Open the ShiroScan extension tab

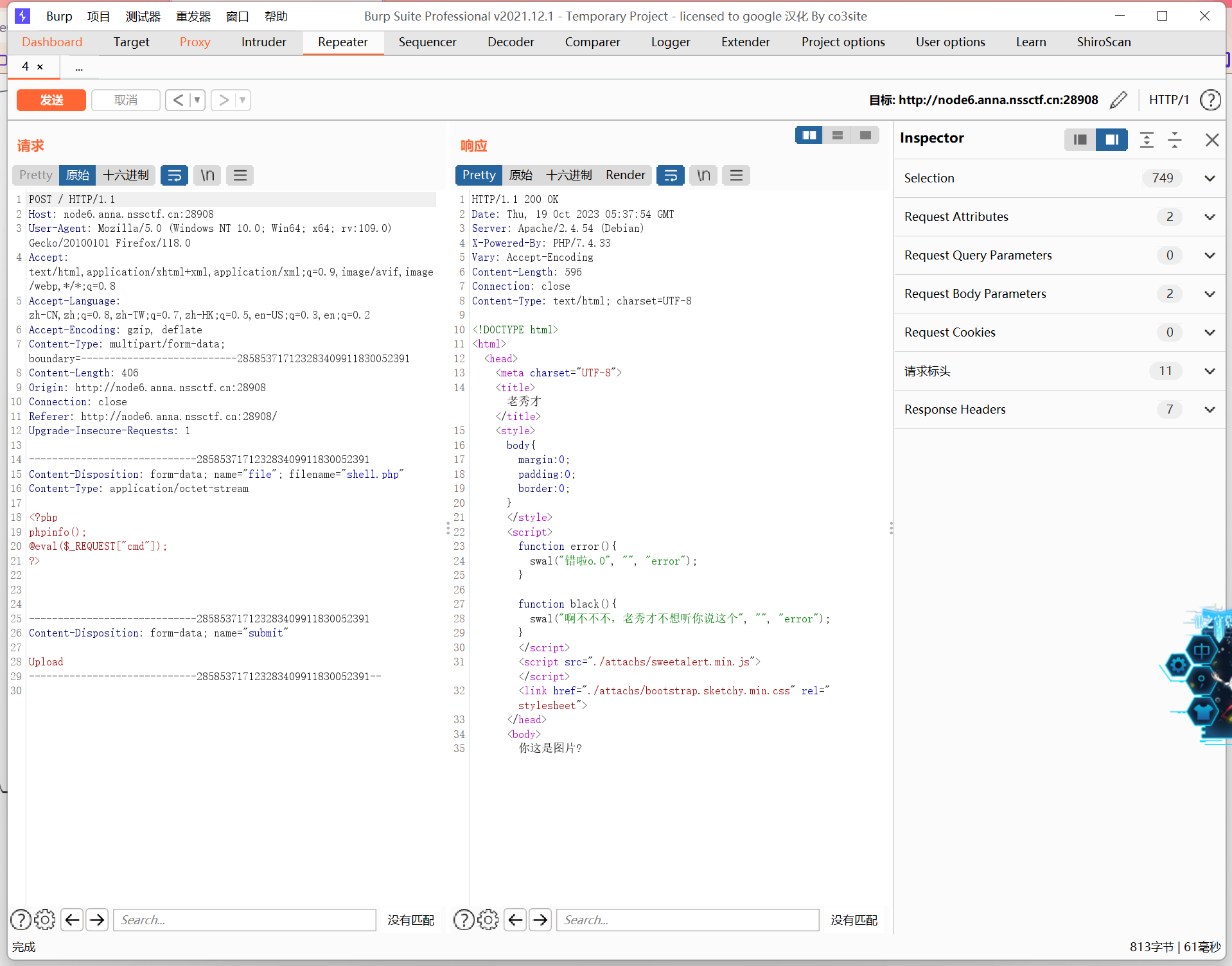click(x=1104, y=42)
